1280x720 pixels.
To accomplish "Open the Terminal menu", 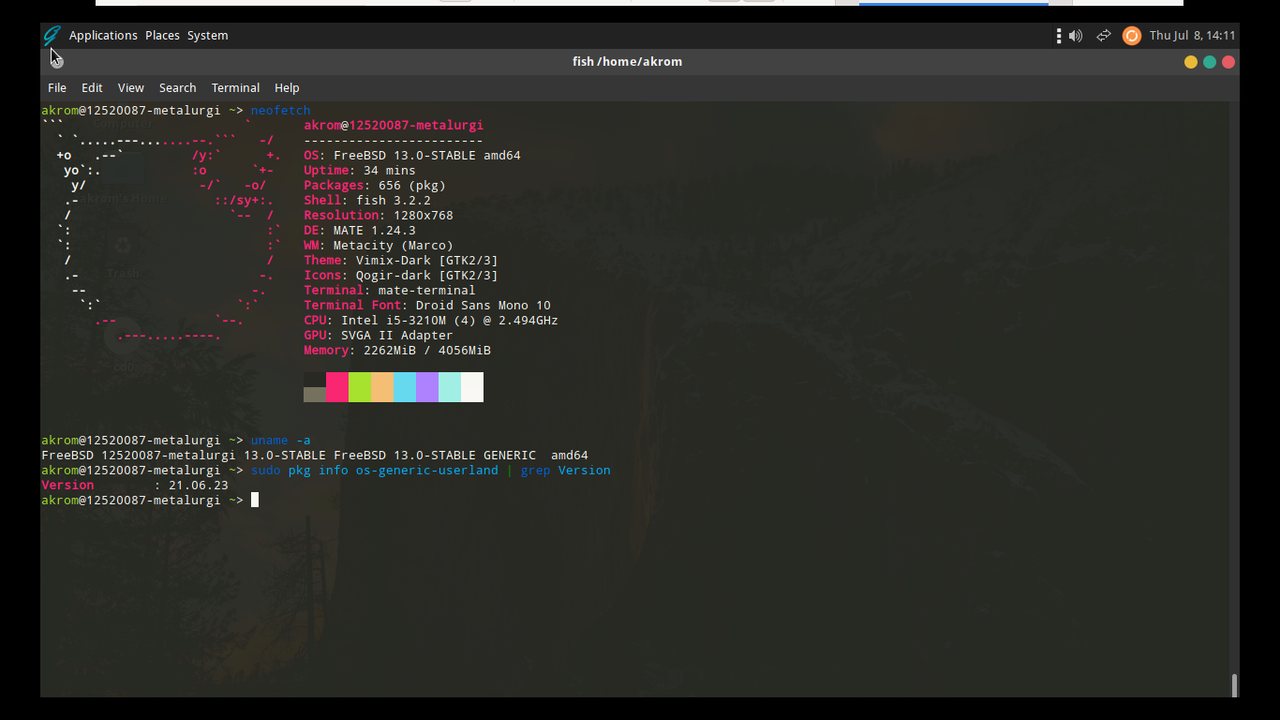I will click(235, 88).
